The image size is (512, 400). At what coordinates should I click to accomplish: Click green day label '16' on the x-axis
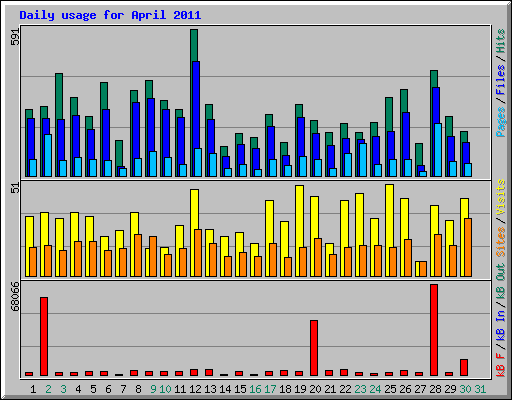255,389
